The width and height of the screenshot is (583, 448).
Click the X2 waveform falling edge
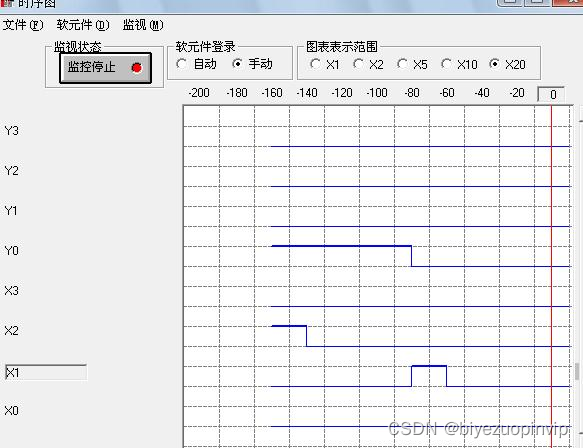click(x=307, y=336)
